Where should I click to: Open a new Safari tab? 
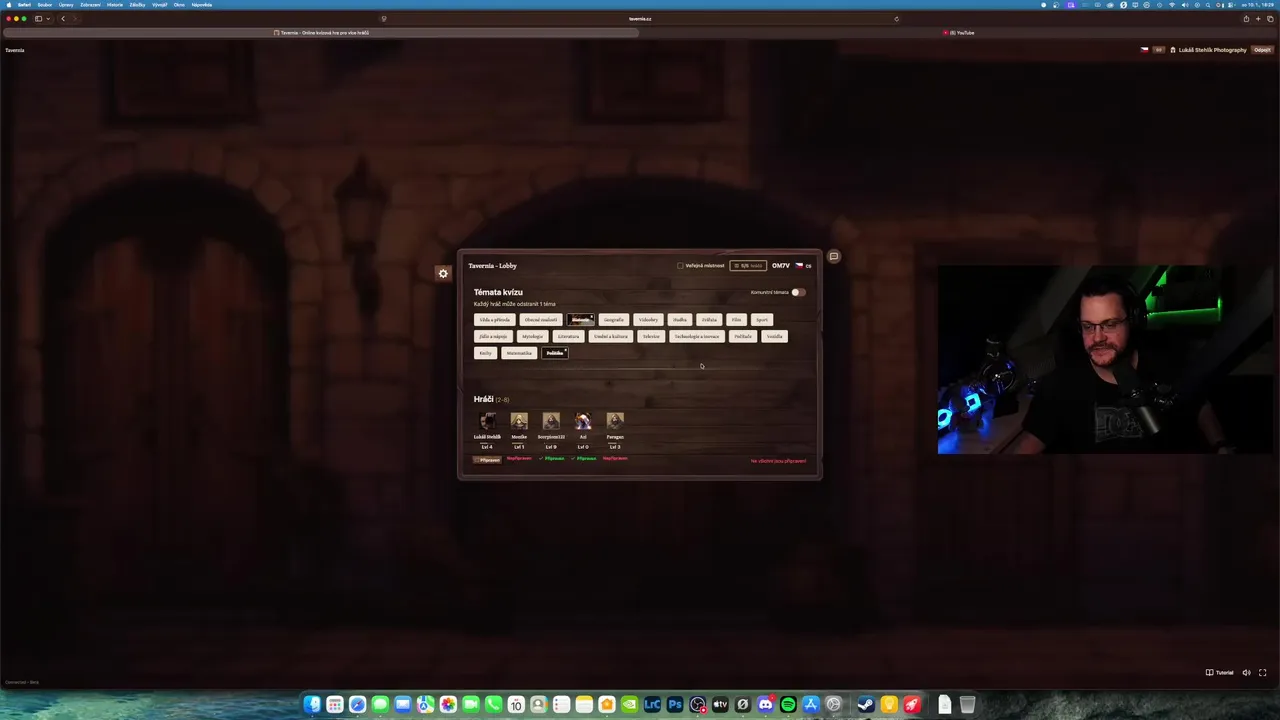[1258, 18]
